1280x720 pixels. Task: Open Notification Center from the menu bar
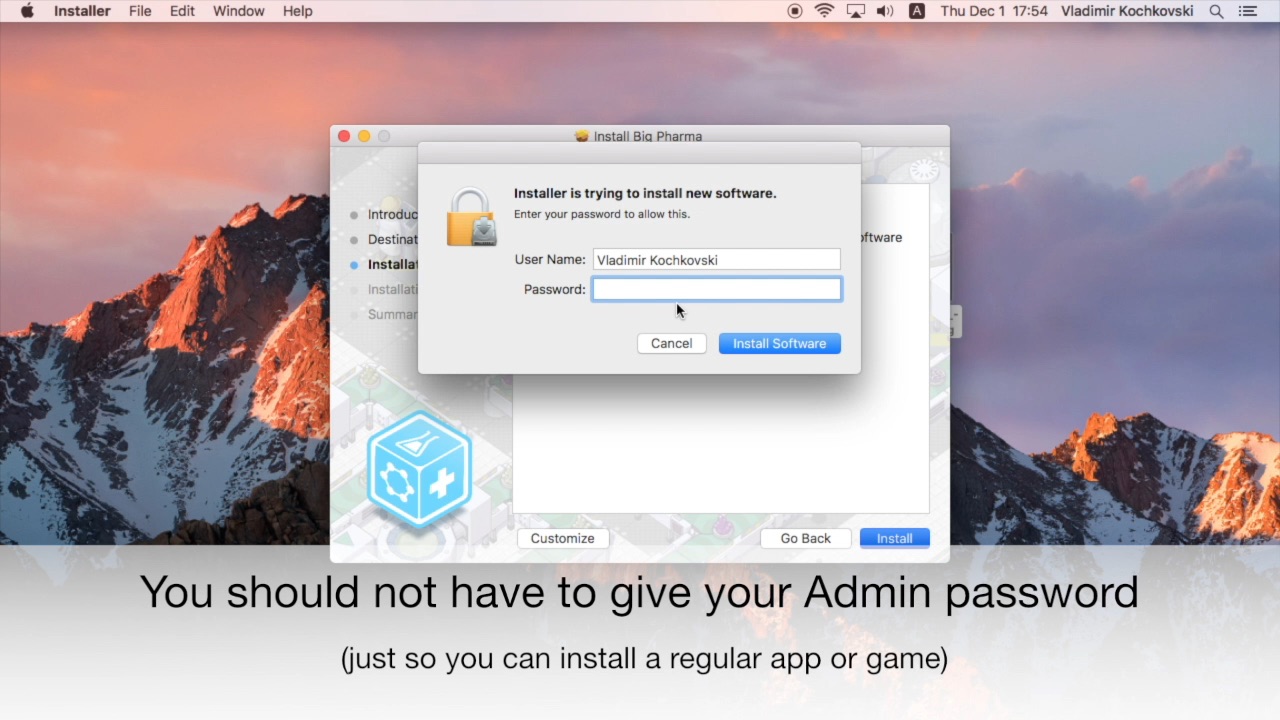[x=1247, y=11]
